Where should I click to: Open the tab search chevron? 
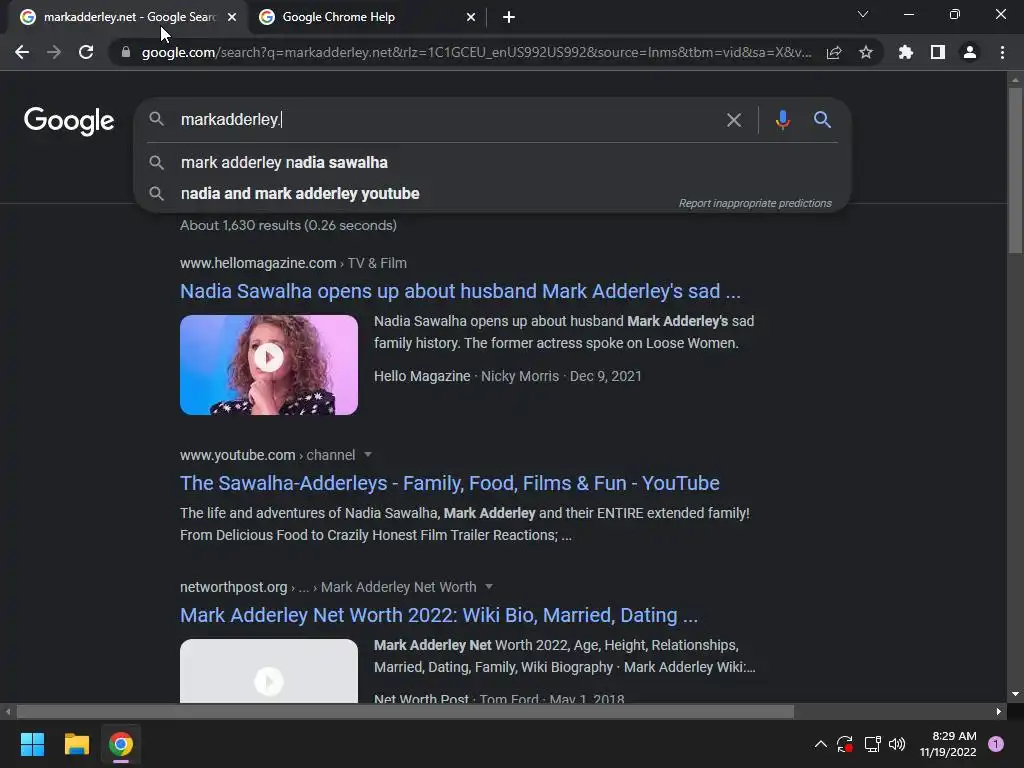(863, 14)
